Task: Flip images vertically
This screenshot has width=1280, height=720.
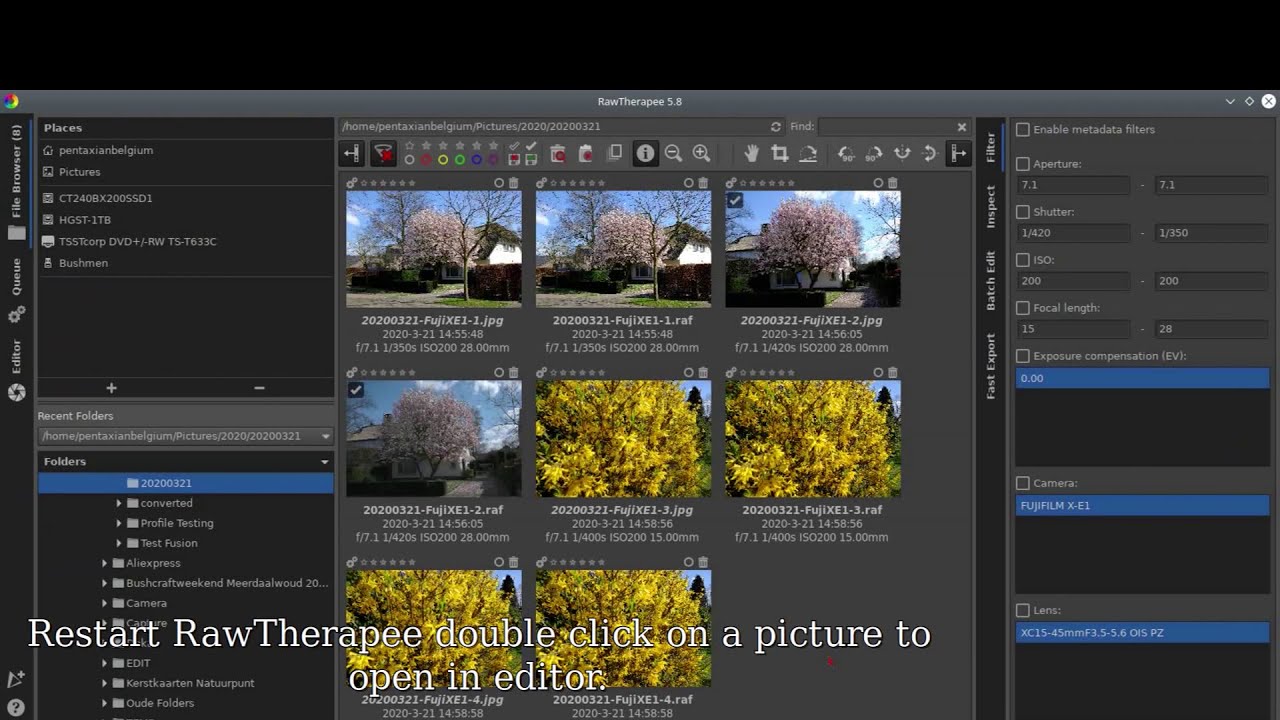Action: (930, 153)
